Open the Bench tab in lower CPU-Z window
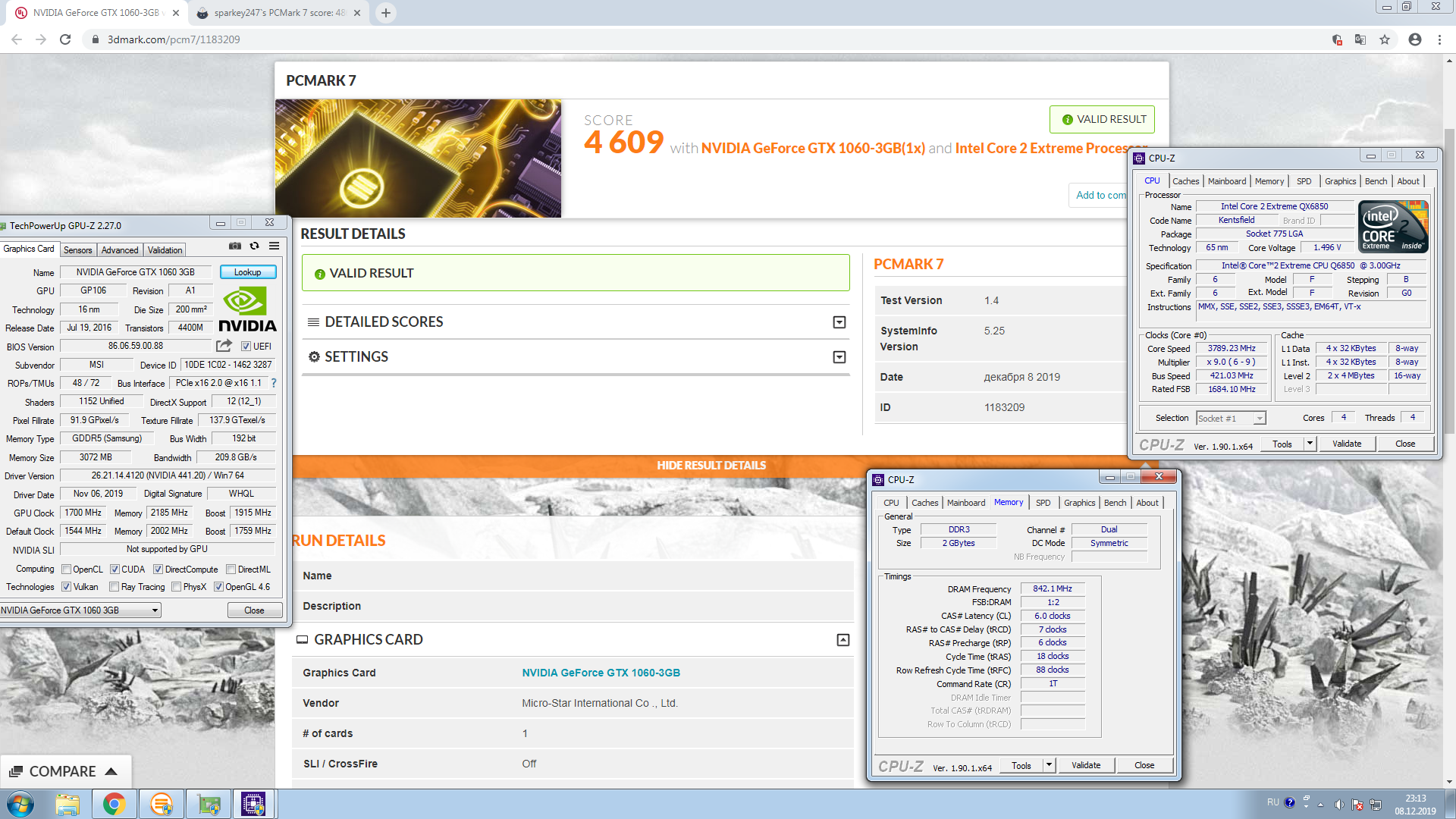This screenshot has width=1456, height=819. pyautogui.click(x=1115, y=503)
